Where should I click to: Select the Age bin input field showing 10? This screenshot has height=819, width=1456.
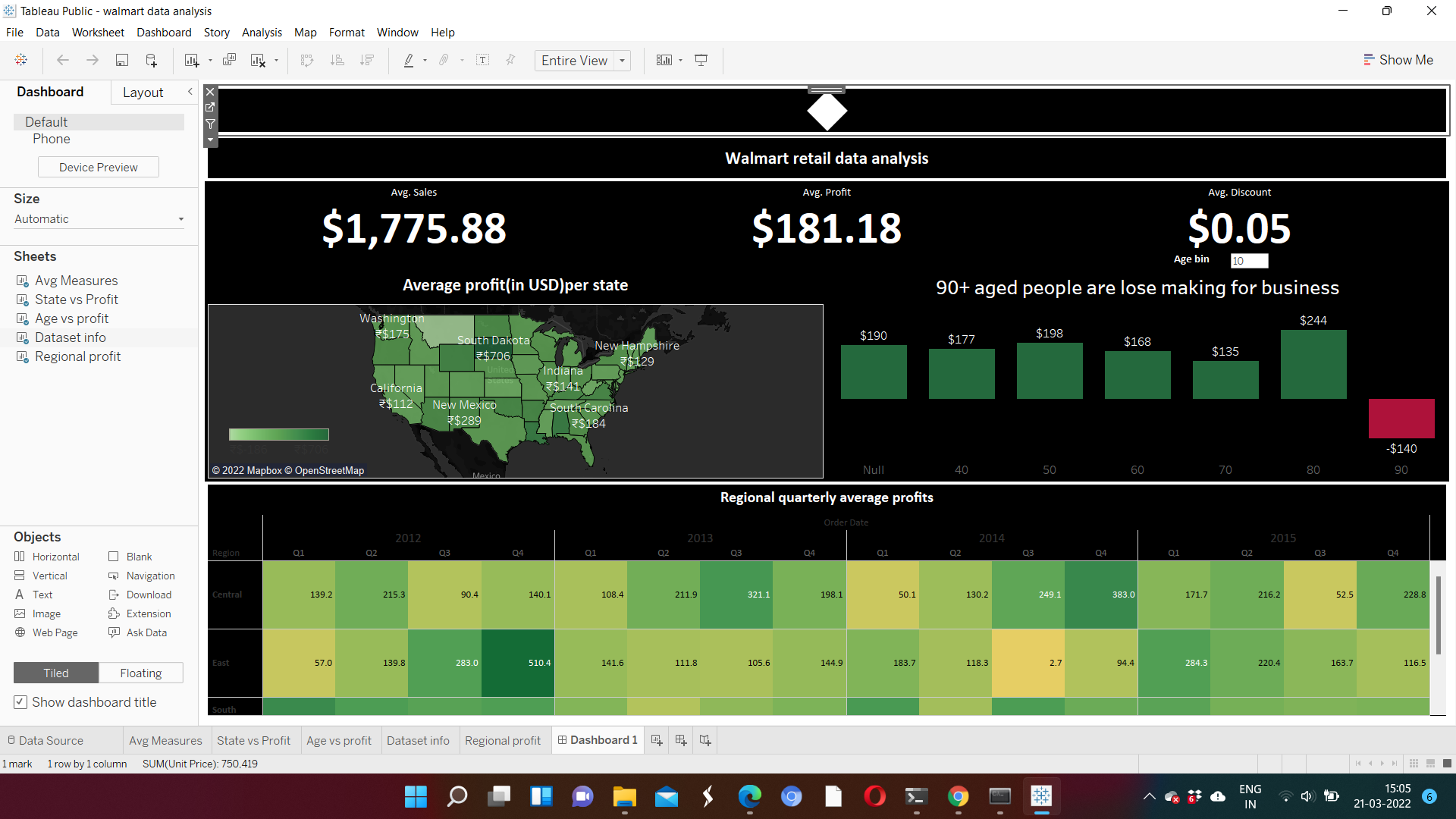1249,261
